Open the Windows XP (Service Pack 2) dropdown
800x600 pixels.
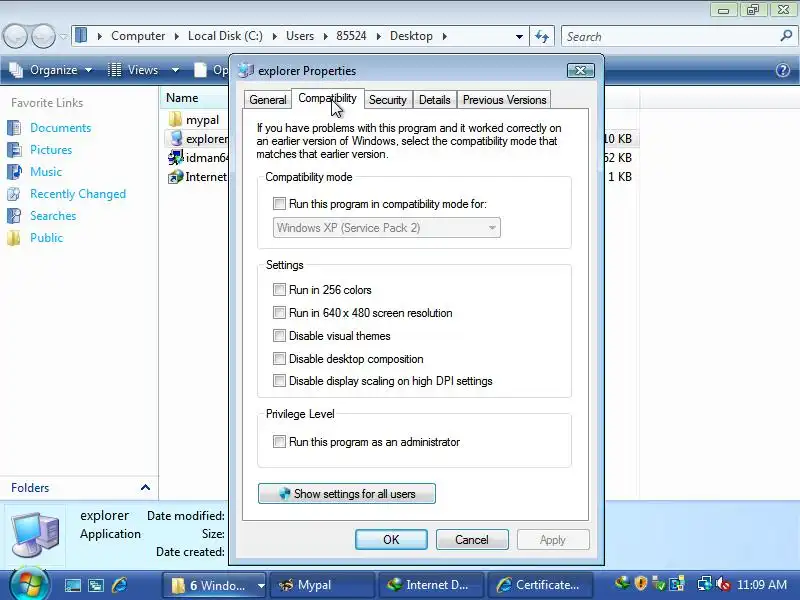click(x=387, y=228)
